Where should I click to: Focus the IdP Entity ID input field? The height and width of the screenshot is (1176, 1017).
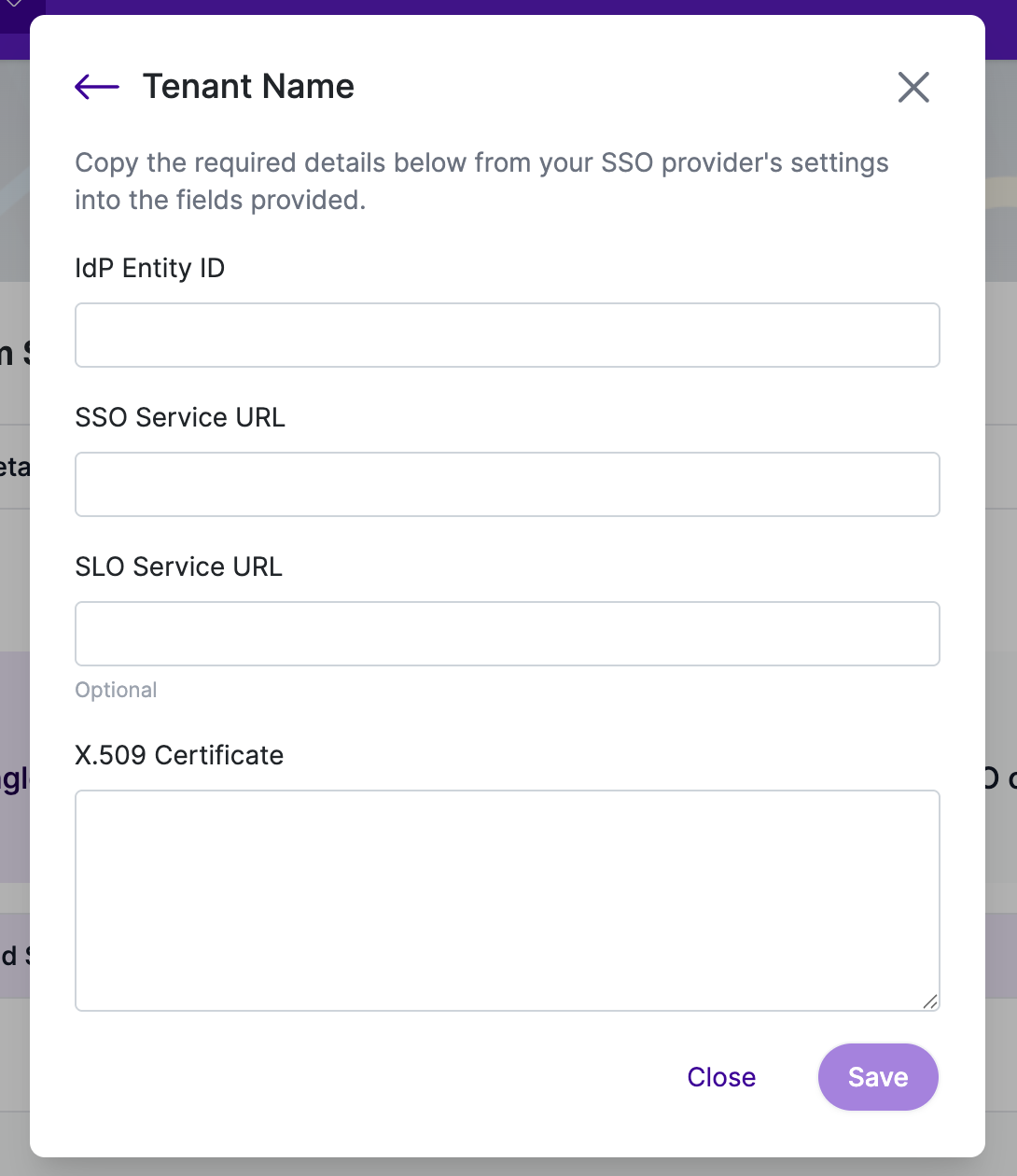coord(508,335)
